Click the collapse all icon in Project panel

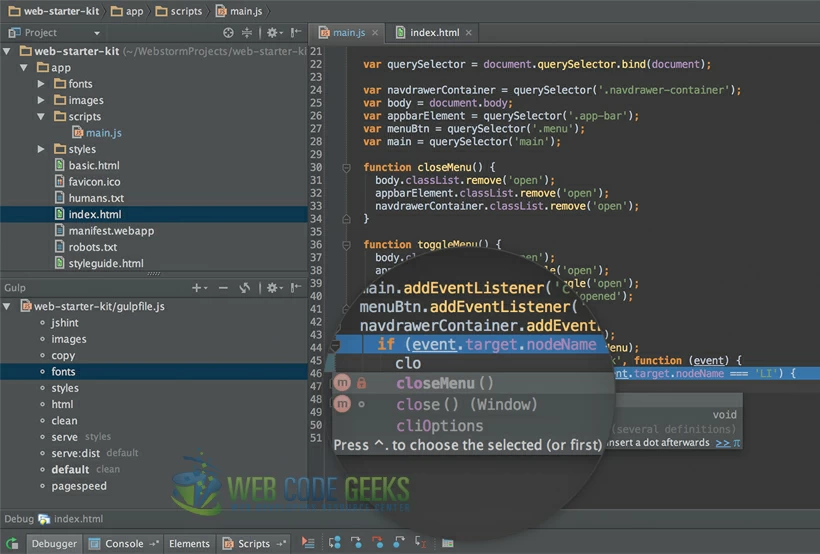pos(247,33)
